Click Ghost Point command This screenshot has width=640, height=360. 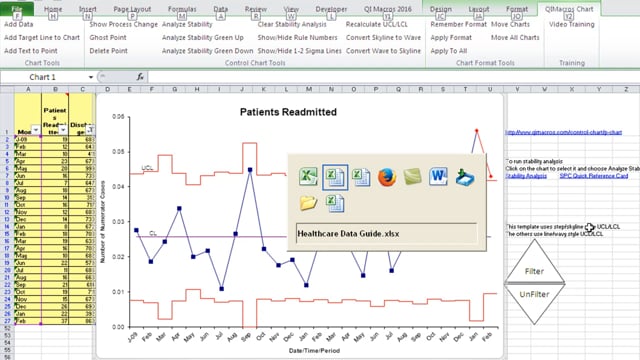tap(108, 38)
